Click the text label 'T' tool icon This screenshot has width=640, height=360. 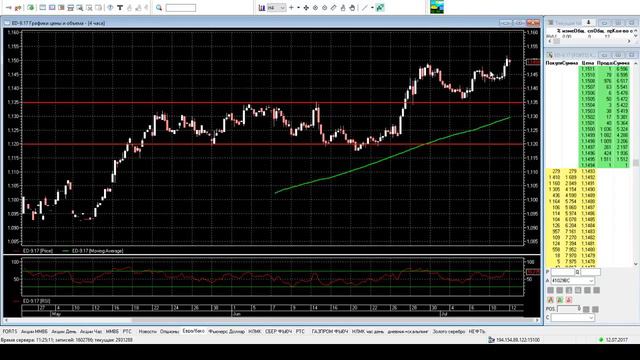click(120, 8)
